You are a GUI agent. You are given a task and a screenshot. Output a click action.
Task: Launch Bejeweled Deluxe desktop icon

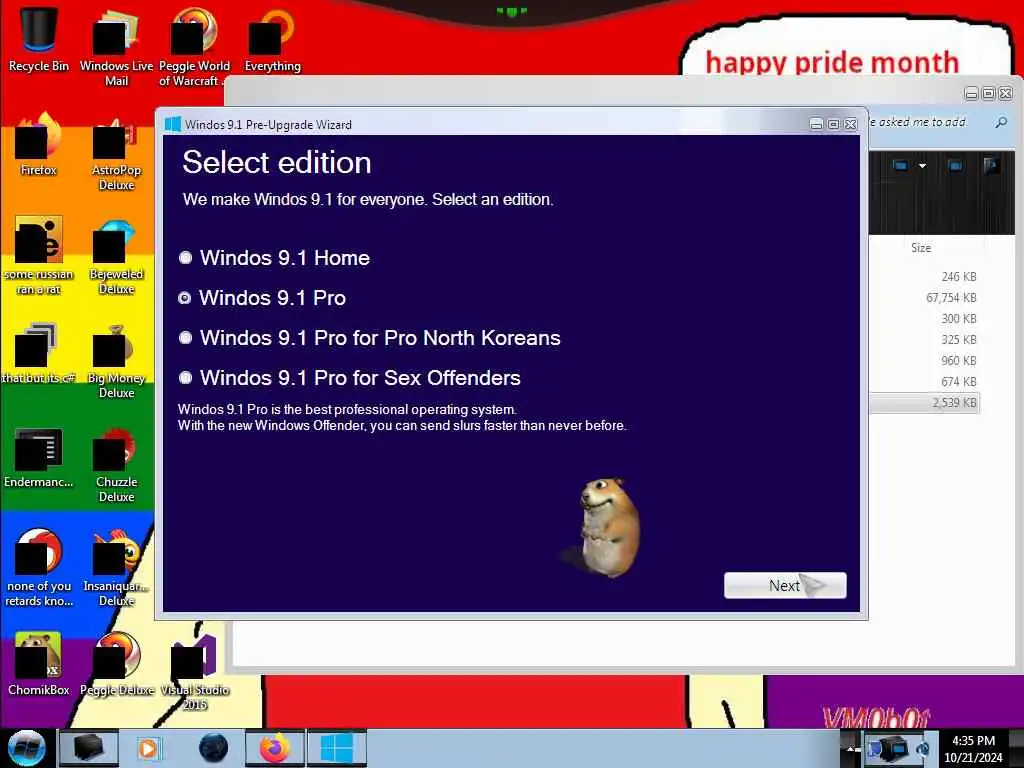coord(116,255)
